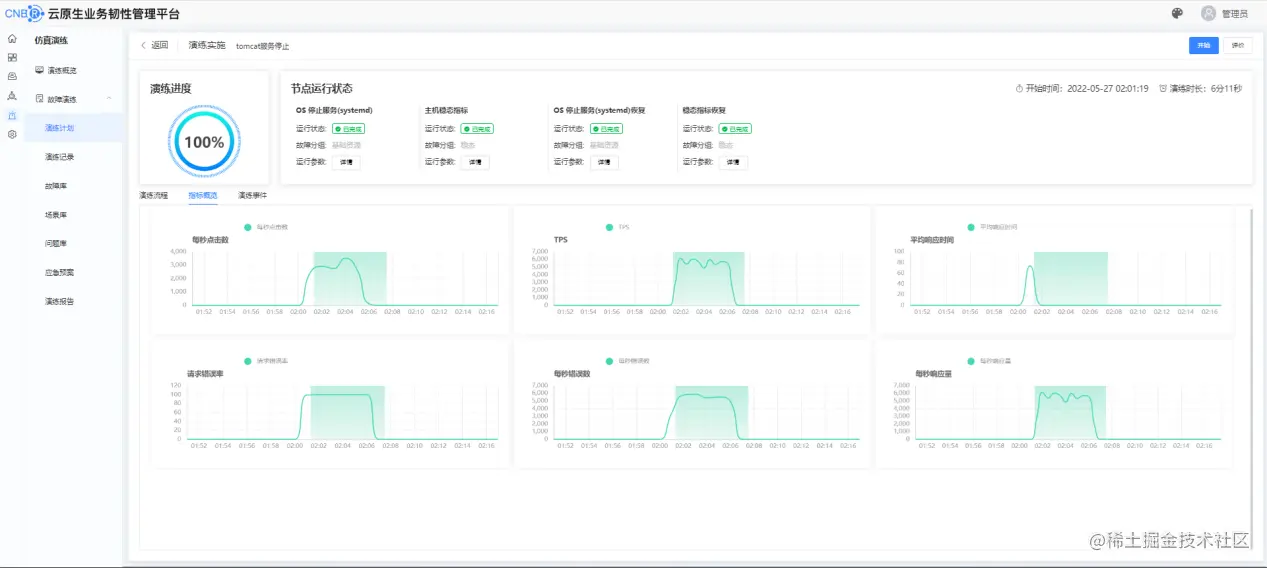Switch to the 演练流程 tab
The width and height of the screenshot is (1267, 568).
(154, 195)
